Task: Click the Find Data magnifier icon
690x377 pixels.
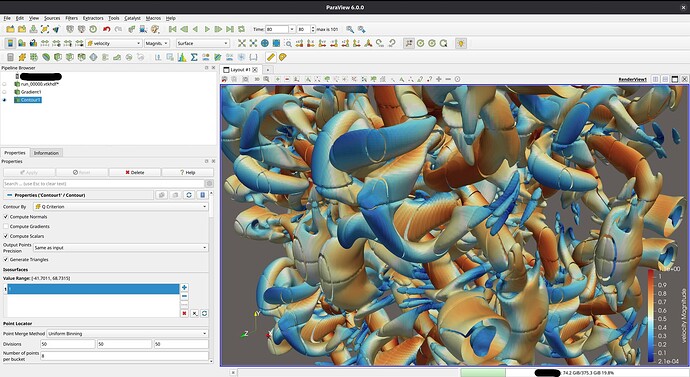Action: (x=350, y=29)
